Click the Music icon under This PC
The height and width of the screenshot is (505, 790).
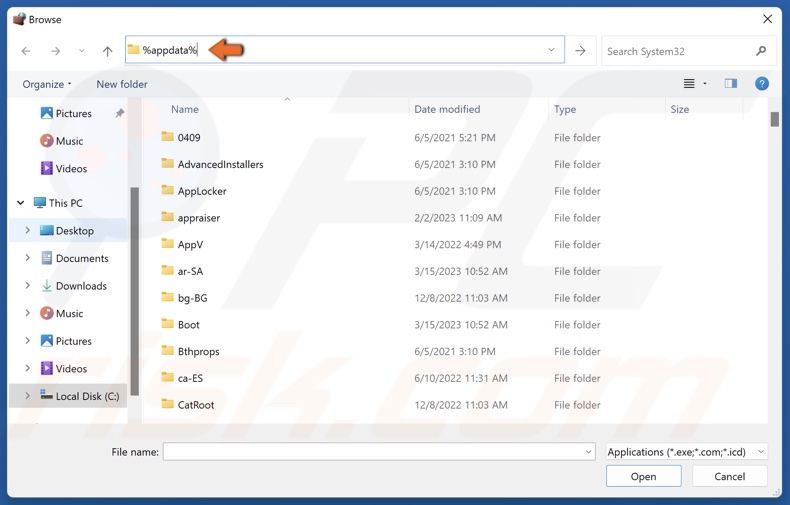point(46,313)
